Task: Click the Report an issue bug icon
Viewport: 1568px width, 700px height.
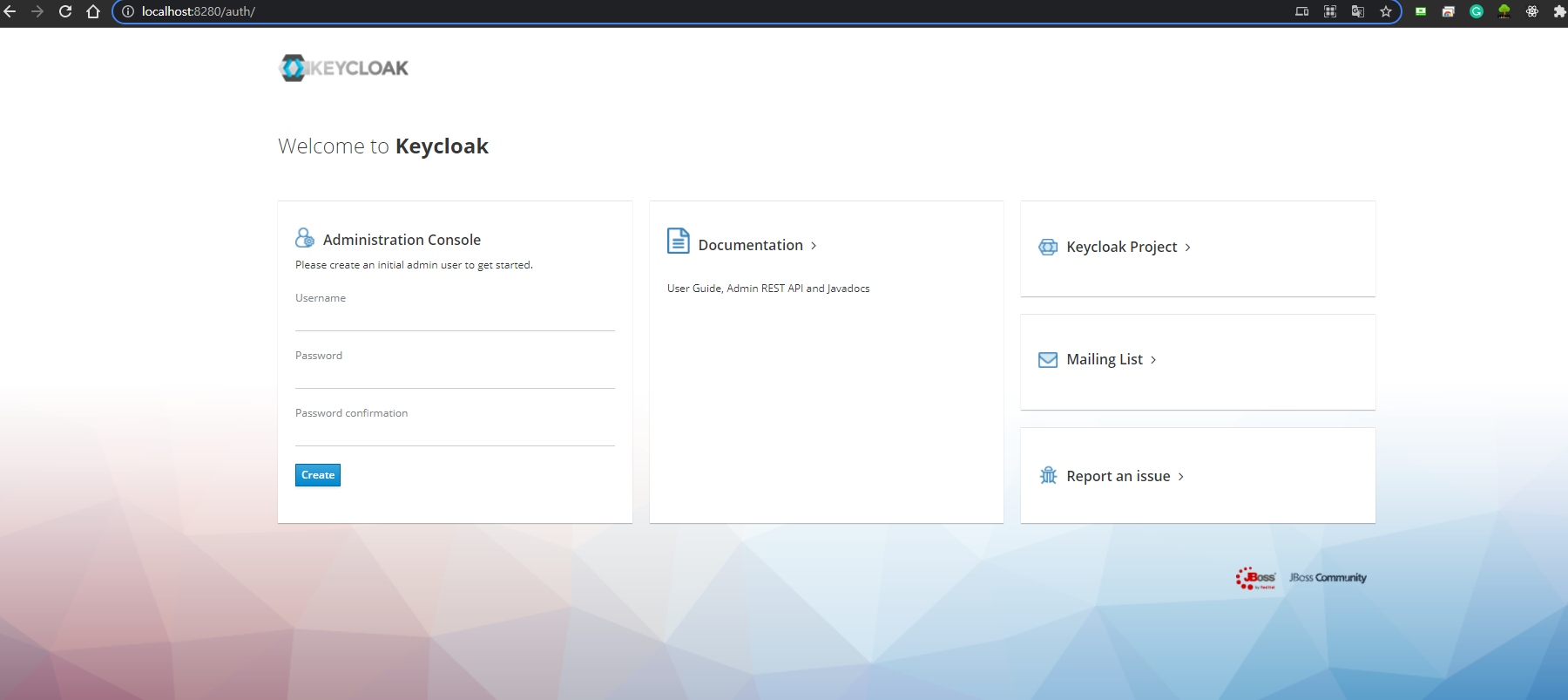Action: click(1048, 475)
